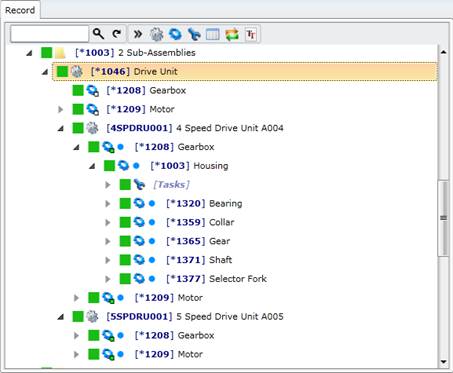Select the [*1003] 2 Sub-Assemblies row

point(135,53)
